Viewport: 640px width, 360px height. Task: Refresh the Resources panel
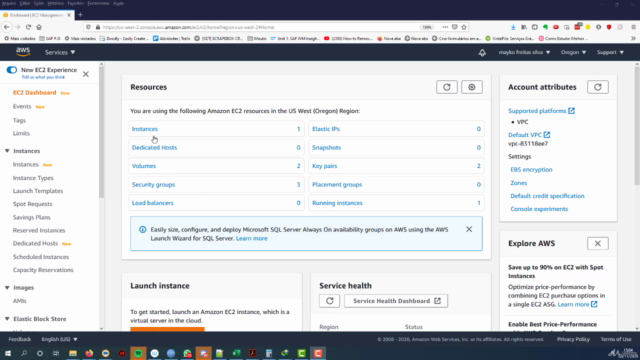tap(447, 87)
